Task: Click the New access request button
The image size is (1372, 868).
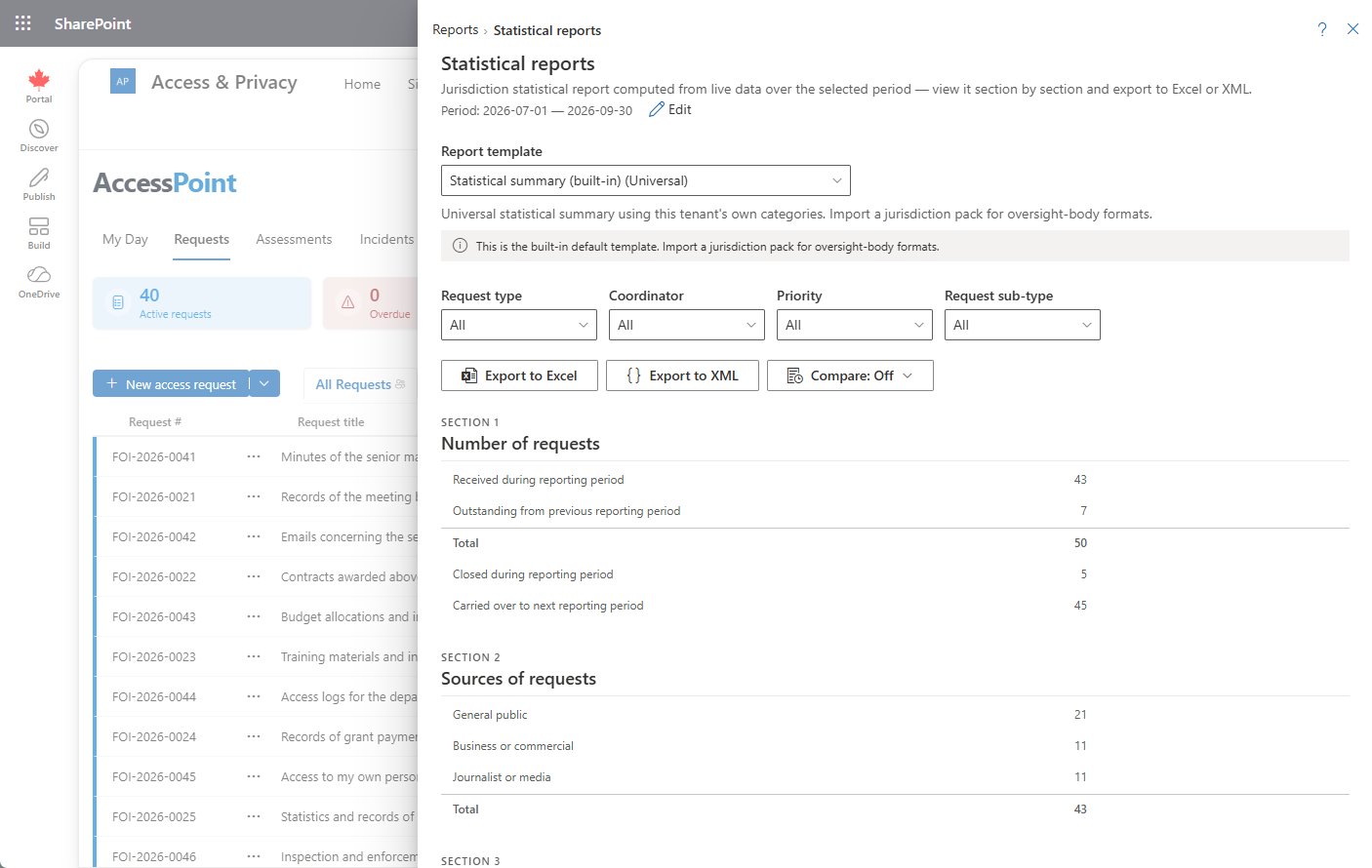Action: (171, 383)
